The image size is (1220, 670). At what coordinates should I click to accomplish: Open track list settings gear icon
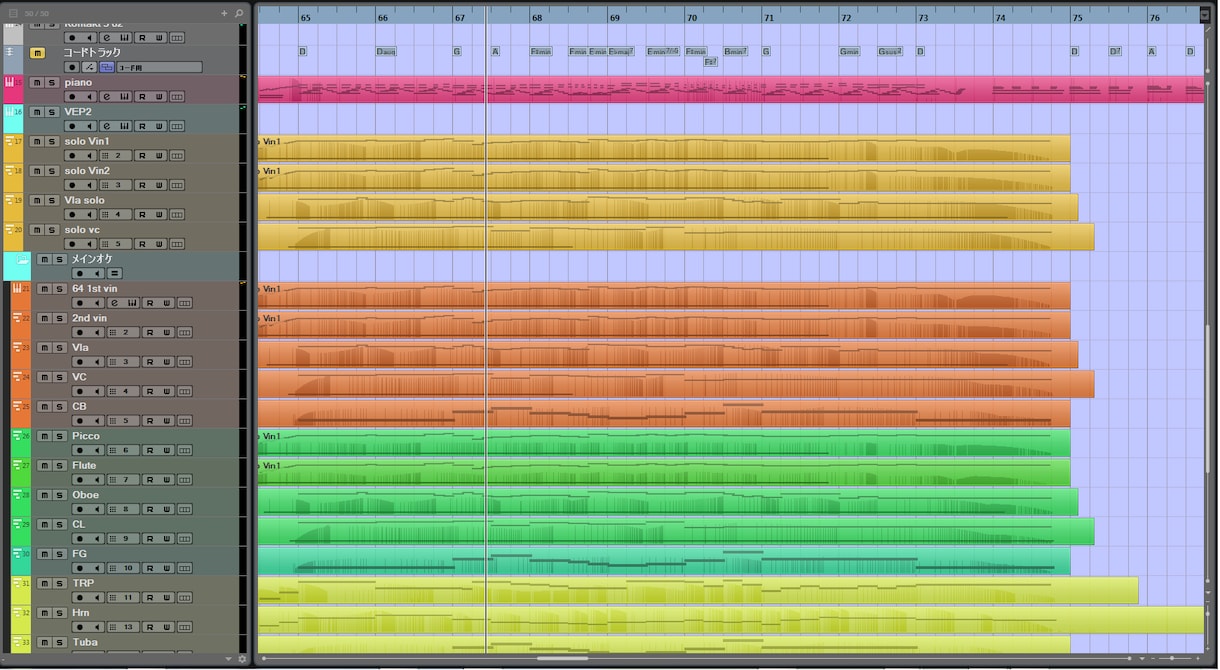click(x=242, y=659)
